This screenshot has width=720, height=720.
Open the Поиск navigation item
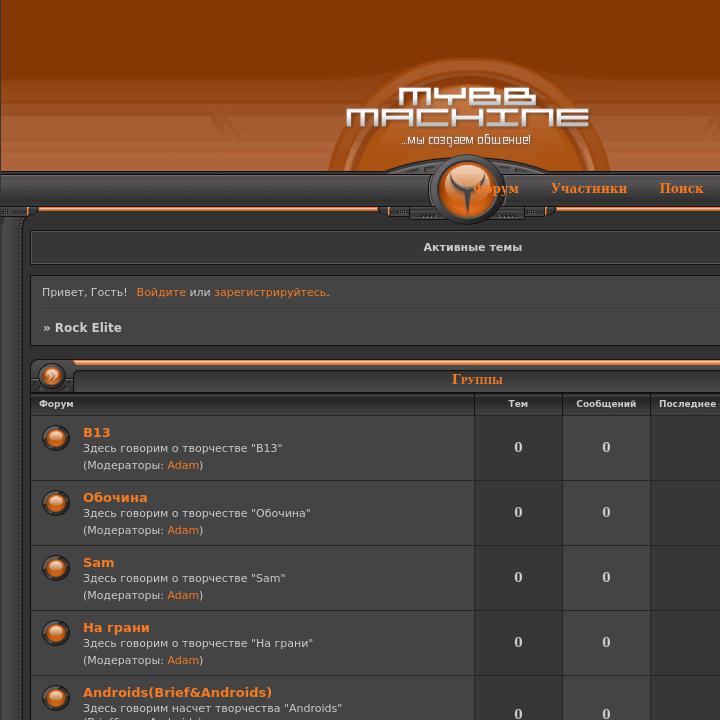click(x=681, y=188)
